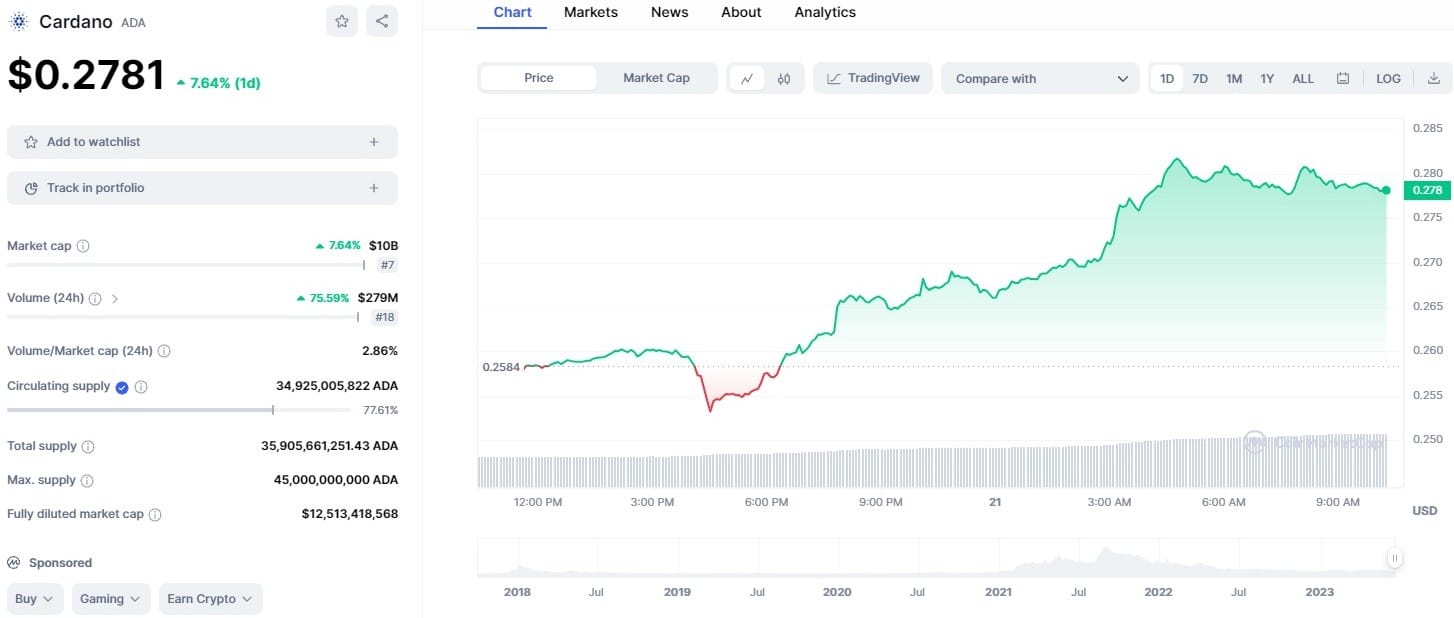Screen dimensions: 1454x618
Task: Expand the Earn Crypto dropdown
Action: pos(210,599)
